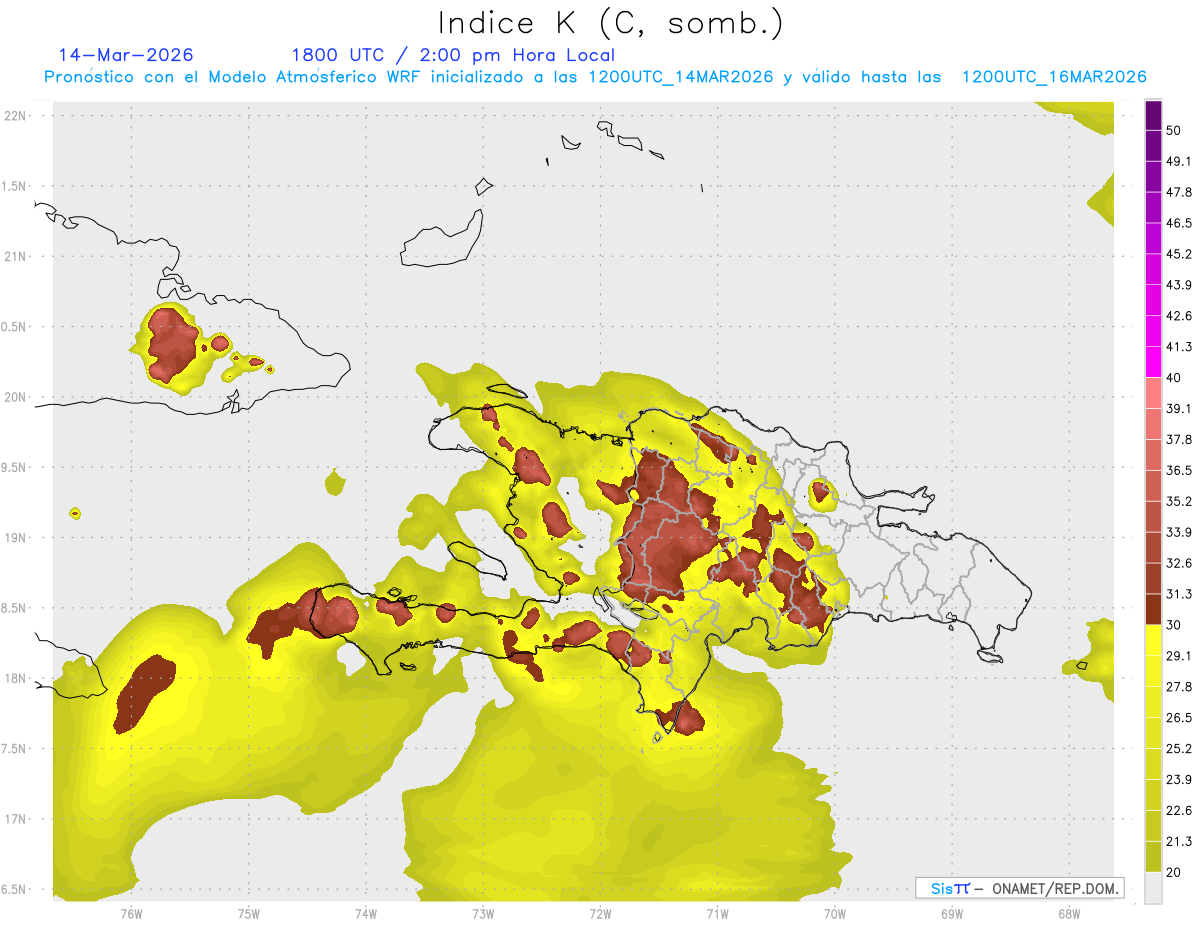Click the longitude axis label '75W'
The height and width of the screenshot is (927, 1200).
click(248, 913)
